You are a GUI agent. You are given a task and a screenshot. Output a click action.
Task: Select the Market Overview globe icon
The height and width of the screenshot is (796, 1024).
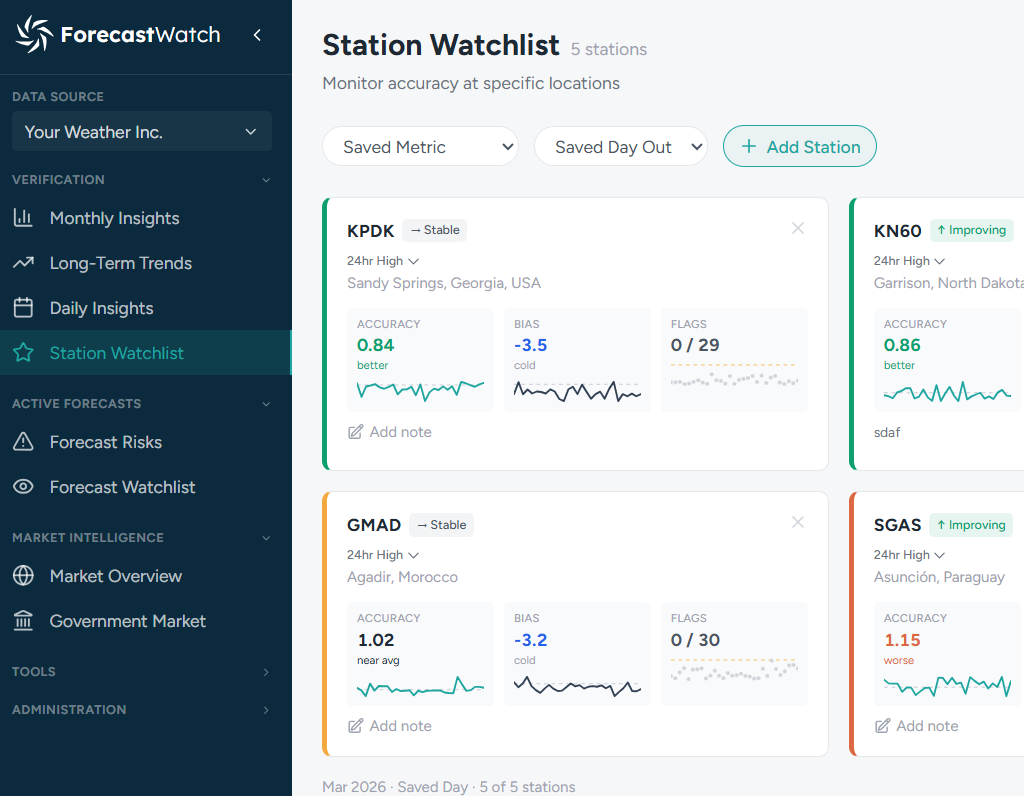(x=24, y=576)
